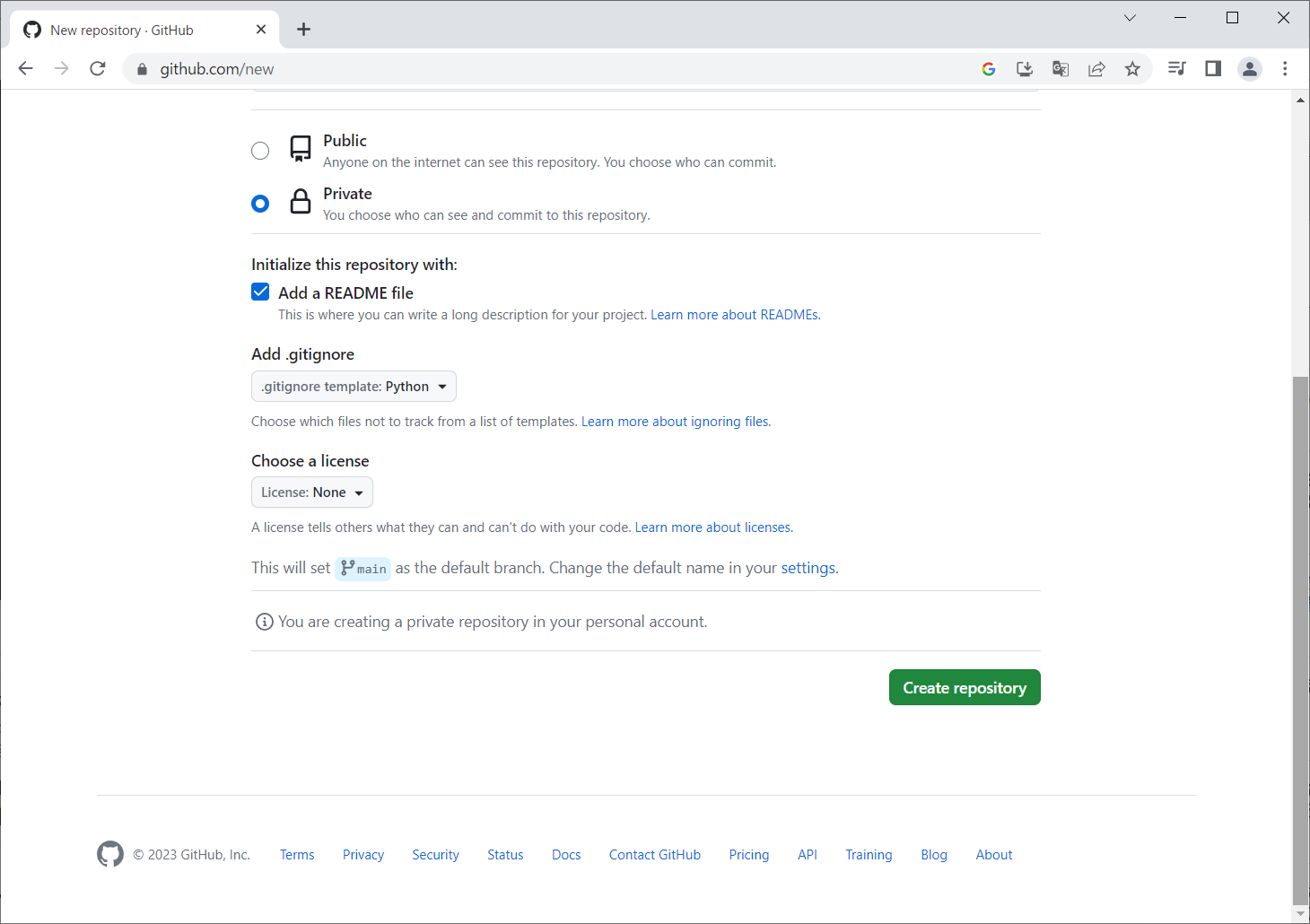Bookmark this page with the star icon

point(1132,69)
